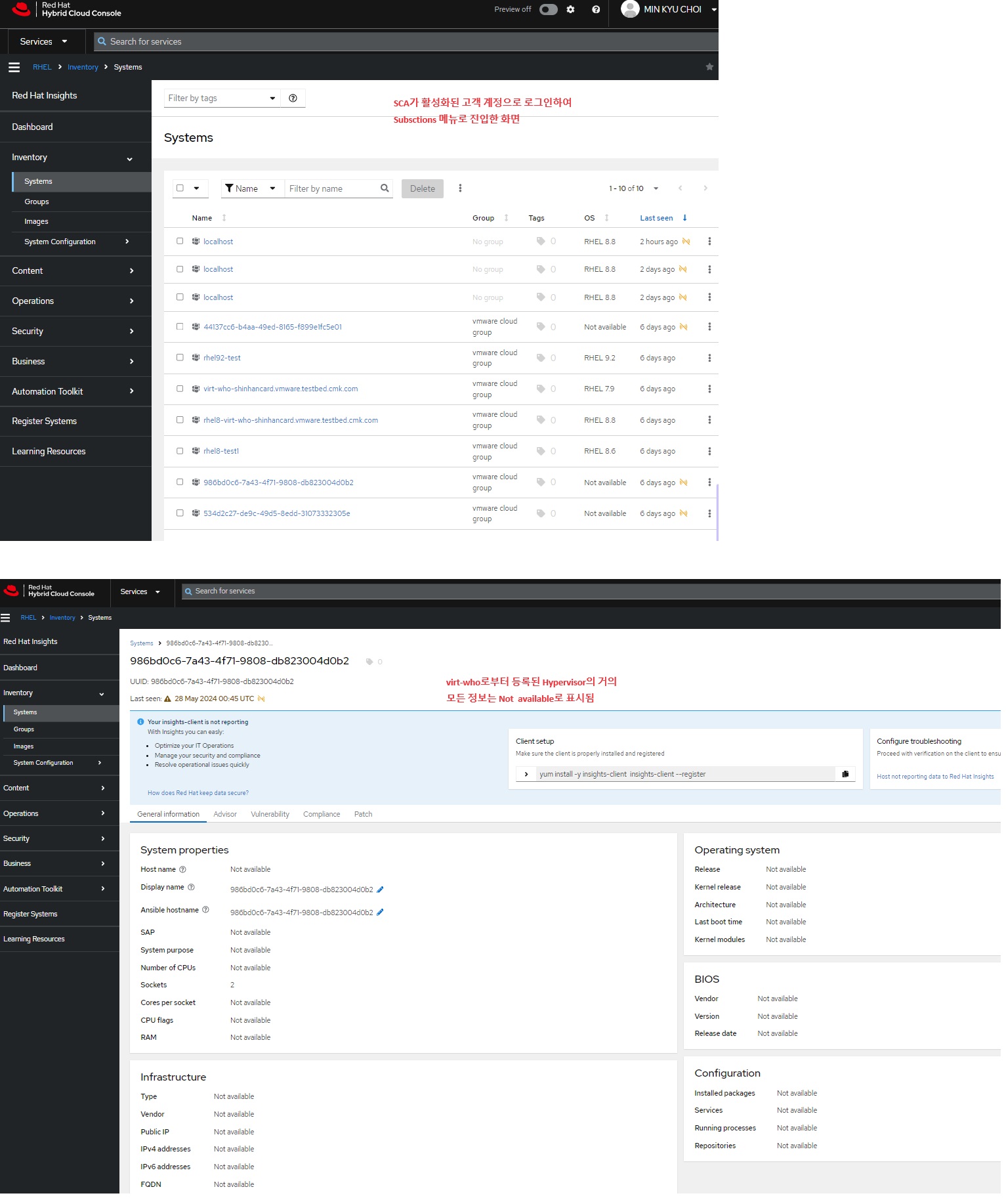Copy the insights-client install command
The height and width of the screenshot is (1204, 1006).
845,774
